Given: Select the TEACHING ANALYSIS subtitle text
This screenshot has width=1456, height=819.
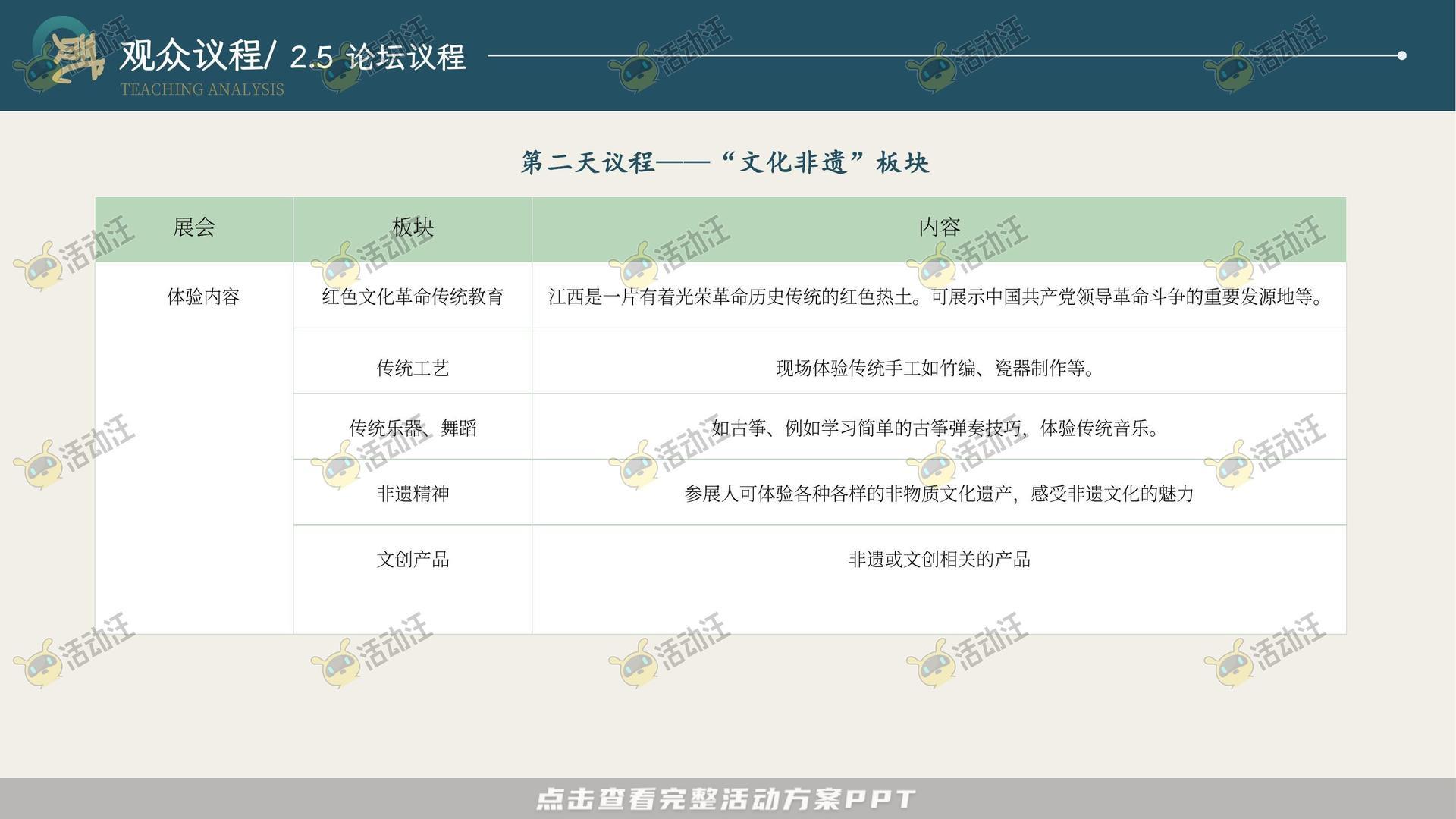Looking at the screenshot, I should 202,89.
